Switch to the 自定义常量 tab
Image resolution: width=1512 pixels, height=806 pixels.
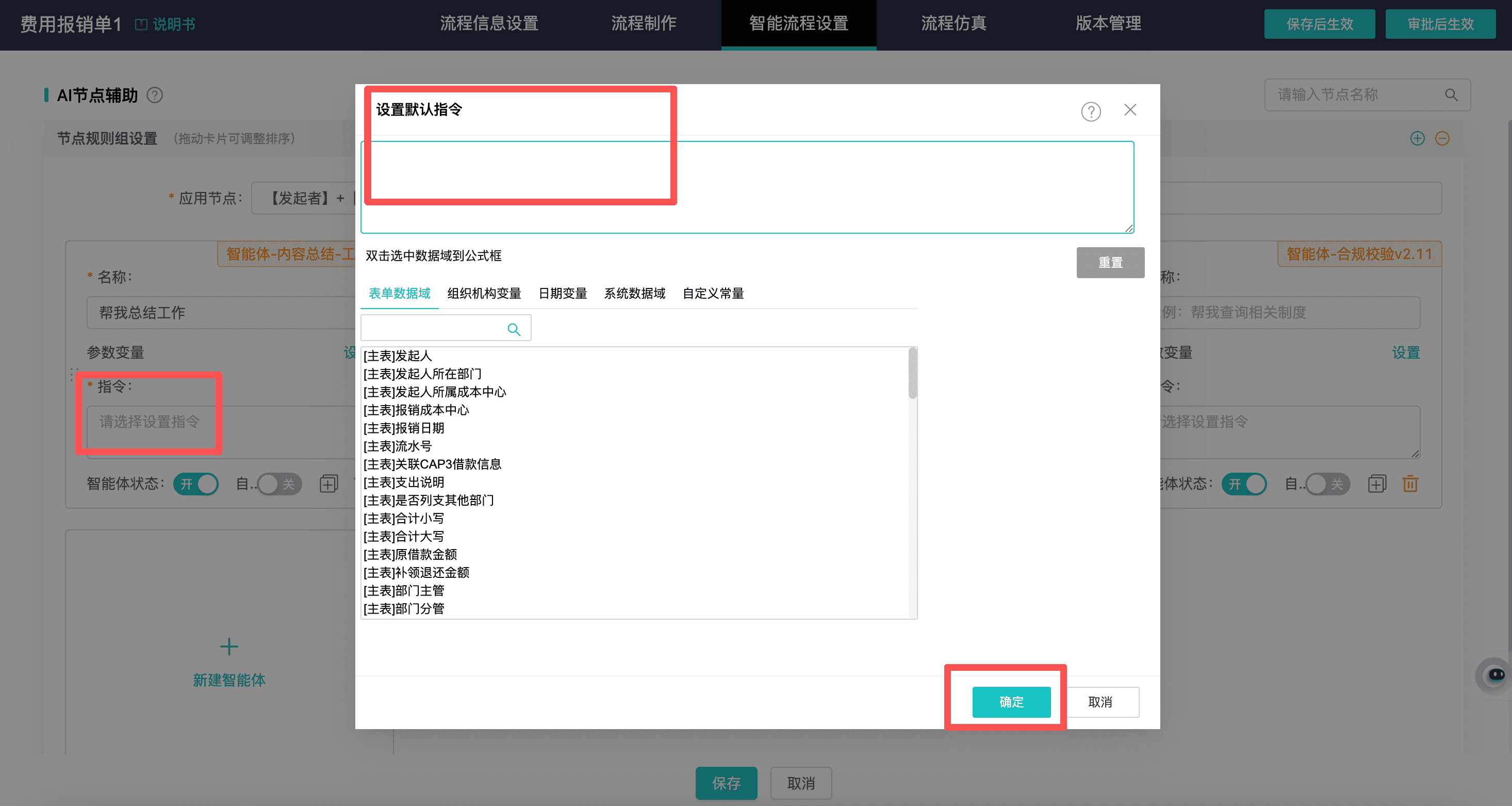(x=713, y=293)
